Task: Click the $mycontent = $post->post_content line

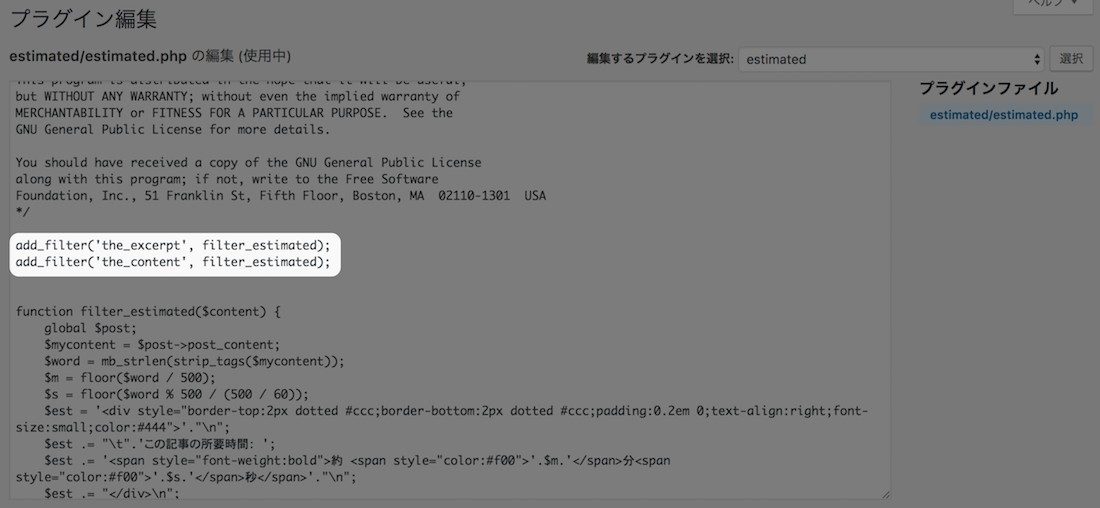Action: point(162,345)
